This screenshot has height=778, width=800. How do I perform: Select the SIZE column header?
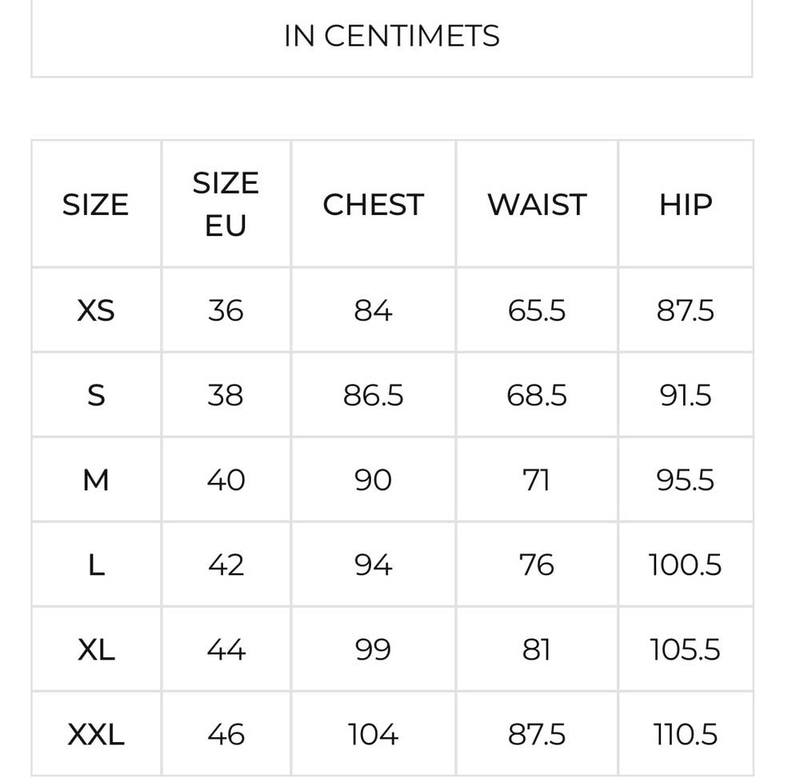pos(95,205)
